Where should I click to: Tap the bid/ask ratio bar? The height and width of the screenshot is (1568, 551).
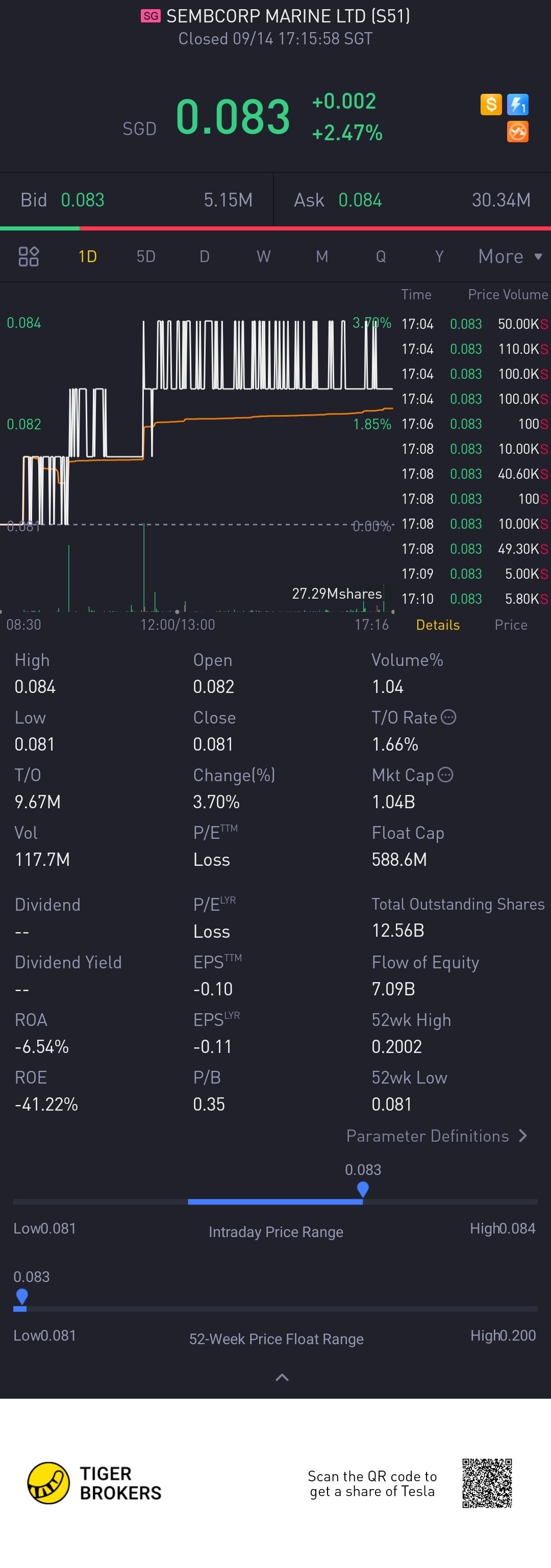pos(275,228)
